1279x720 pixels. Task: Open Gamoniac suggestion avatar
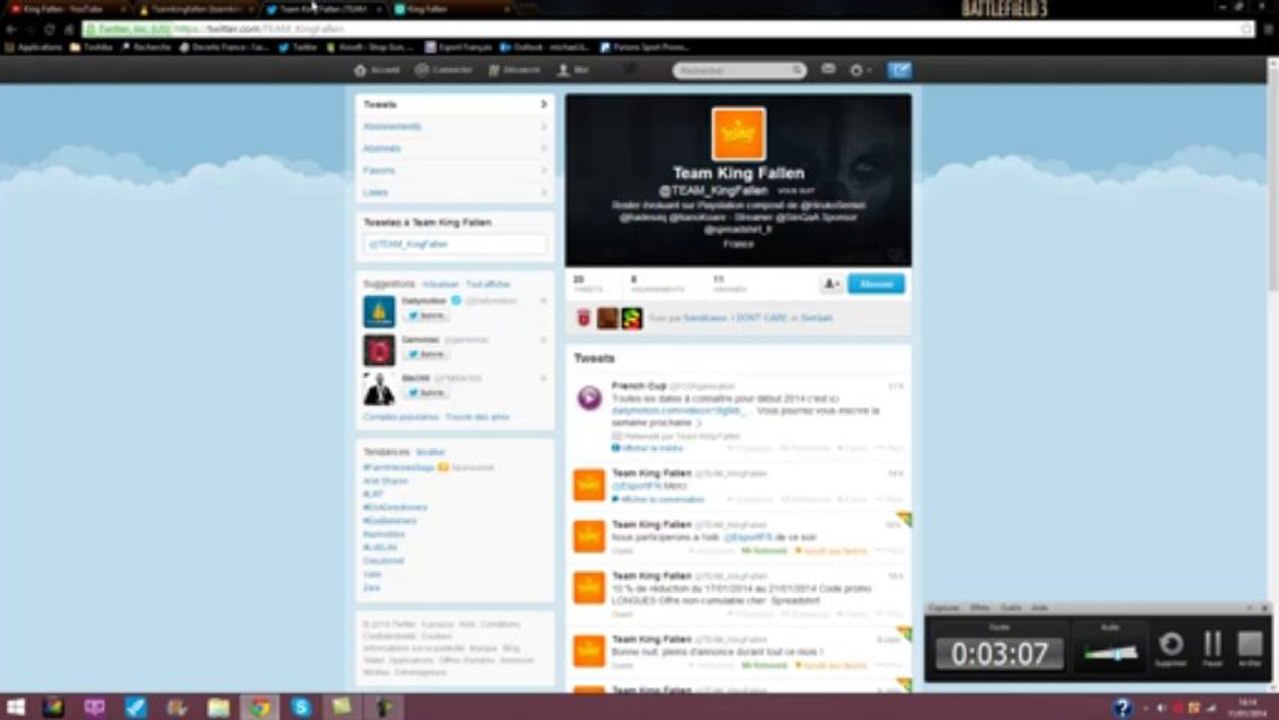tap(379, 350)
